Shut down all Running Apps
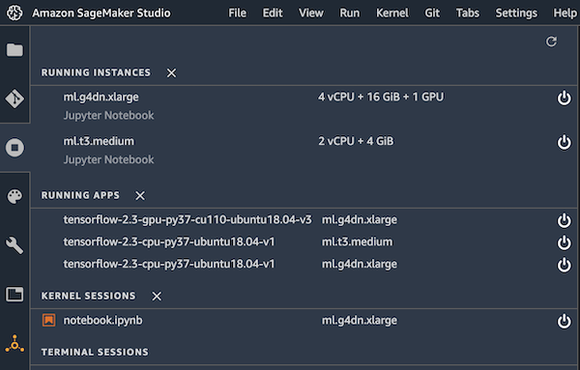 click(x=140, y=195)
